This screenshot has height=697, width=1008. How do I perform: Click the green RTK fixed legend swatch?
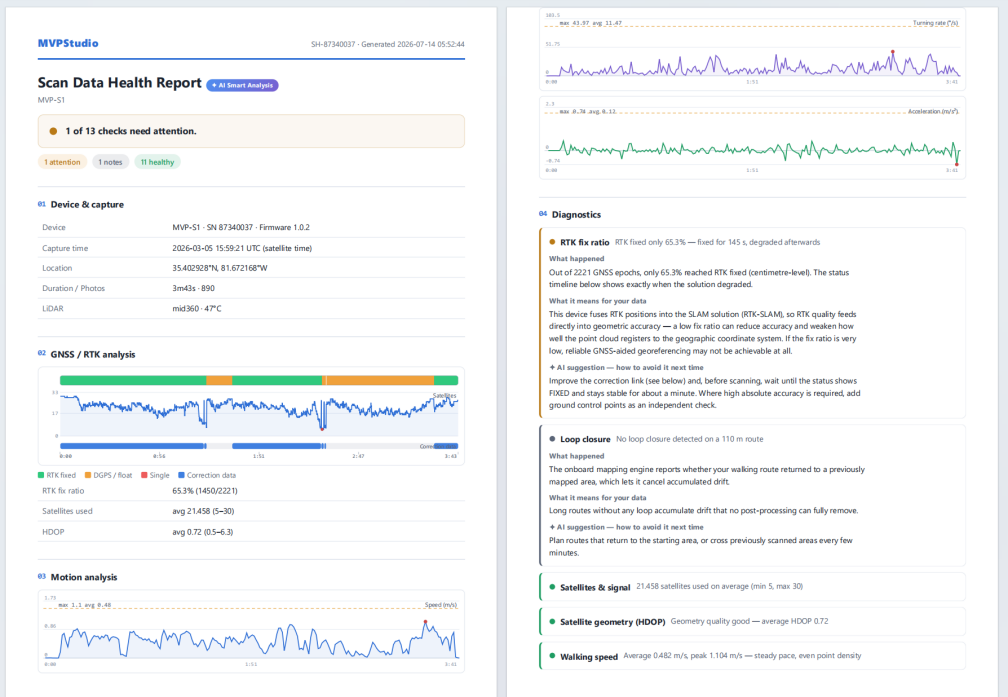41,475
